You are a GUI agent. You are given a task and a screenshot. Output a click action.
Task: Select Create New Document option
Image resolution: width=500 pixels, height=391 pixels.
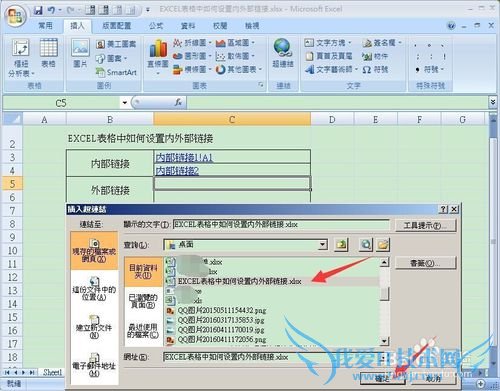[94, 327]
